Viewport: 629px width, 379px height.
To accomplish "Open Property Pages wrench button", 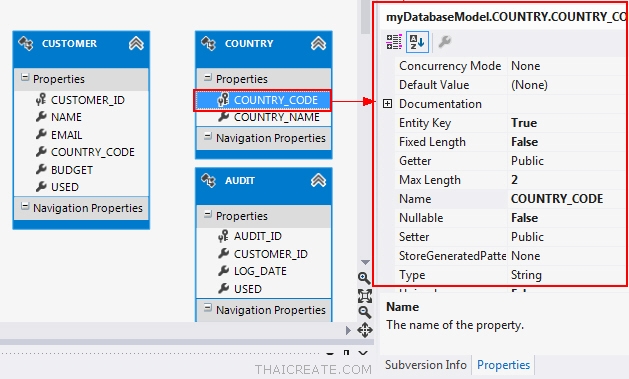I will (444, 42).
